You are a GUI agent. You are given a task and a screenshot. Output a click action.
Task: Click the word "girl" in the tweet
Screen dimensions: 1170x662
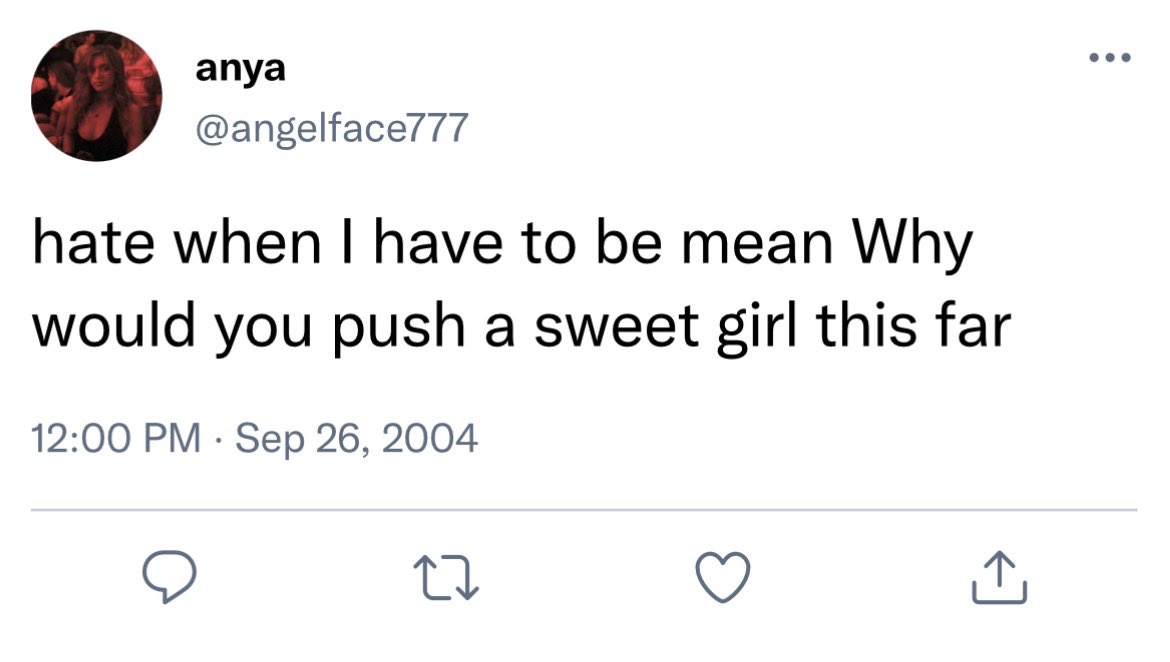pos(757,328)
